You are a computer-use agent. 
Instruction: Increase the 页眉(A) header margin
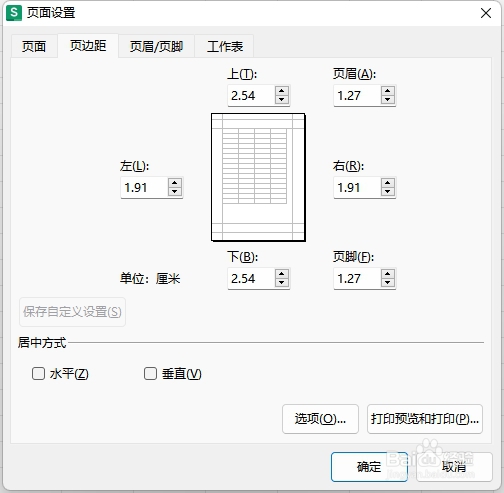click(388, 91)
